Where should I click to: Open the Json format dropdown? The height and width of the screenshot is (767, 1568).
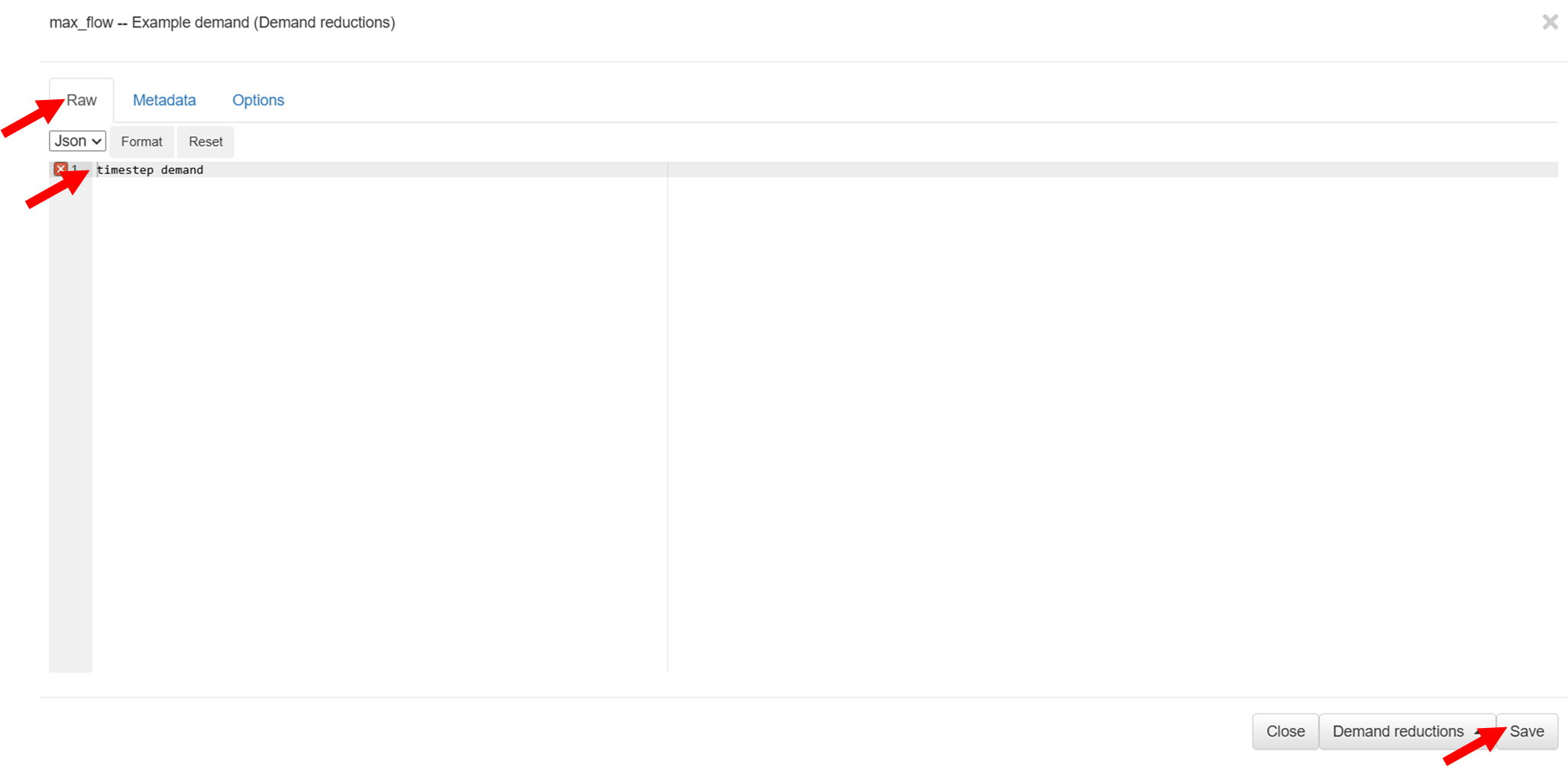(77, 141)
